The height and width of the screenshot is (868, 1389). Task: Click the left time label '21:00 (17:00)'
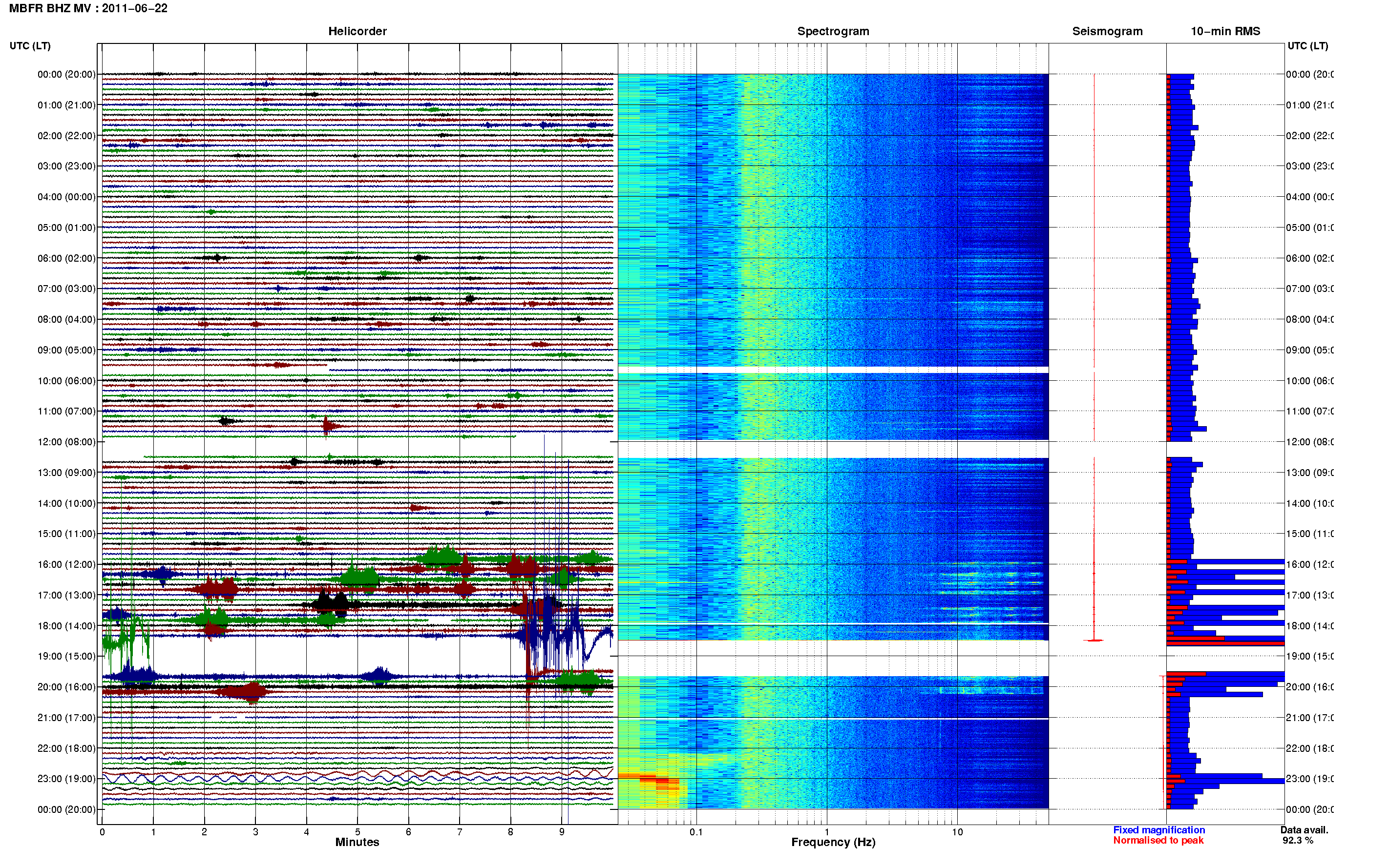pyautogui.click(x=66, y=718)
